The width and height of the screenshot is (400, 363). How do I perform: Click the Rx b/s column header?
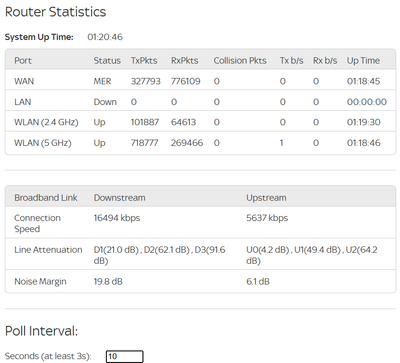tap(325, 61)
